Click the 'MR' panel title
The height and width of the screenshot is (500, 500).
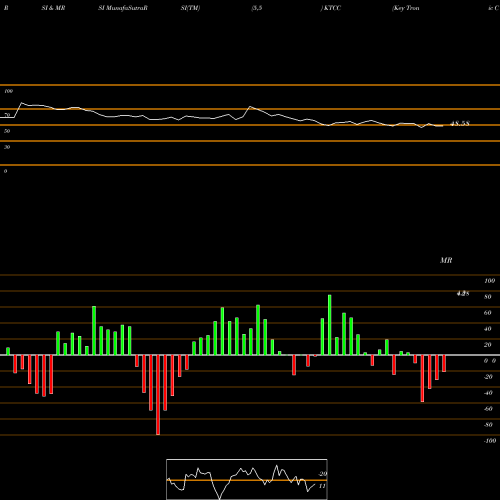(x=446, y=260)
